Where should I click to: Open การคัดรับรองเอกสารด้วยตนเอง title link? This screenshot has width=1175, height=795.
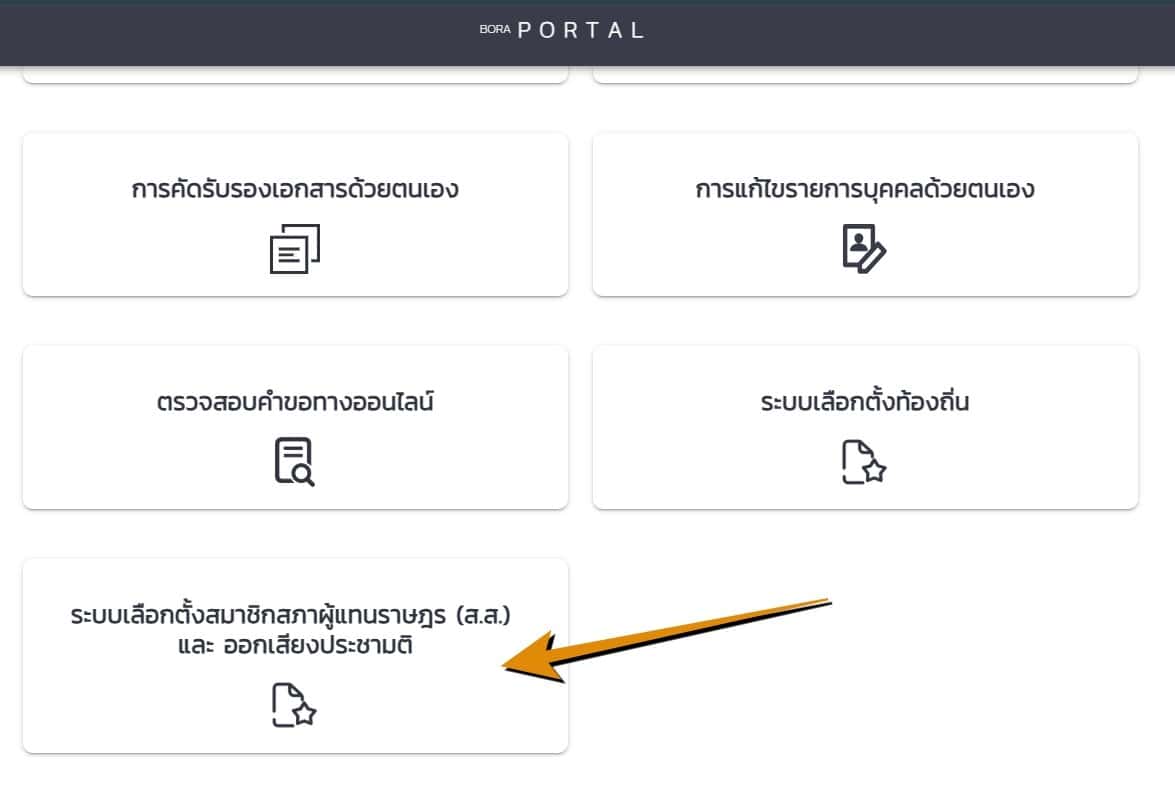coord(294,189)
